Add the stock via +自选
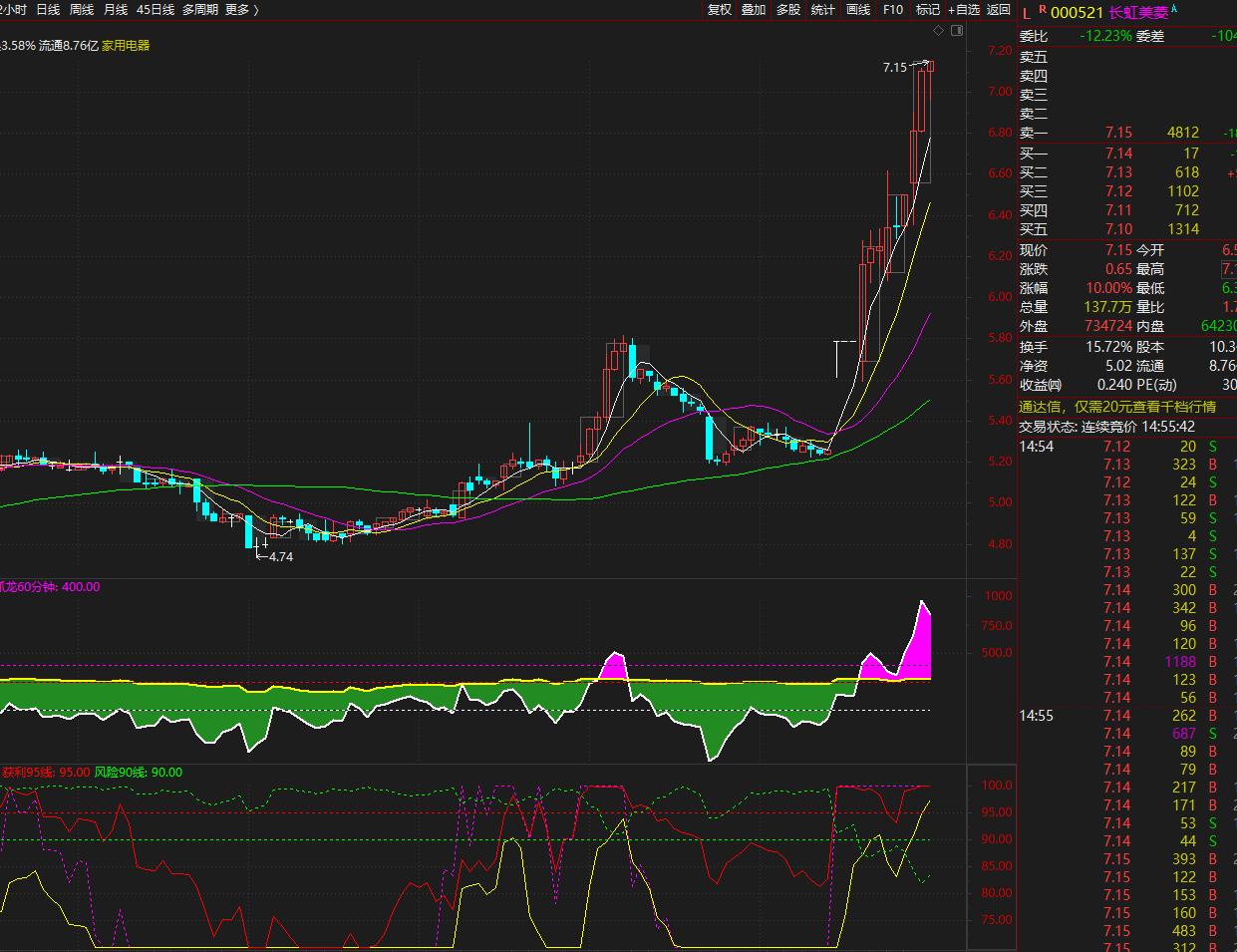Screen dimensions: 1237x952 click(x=964, y=10)
